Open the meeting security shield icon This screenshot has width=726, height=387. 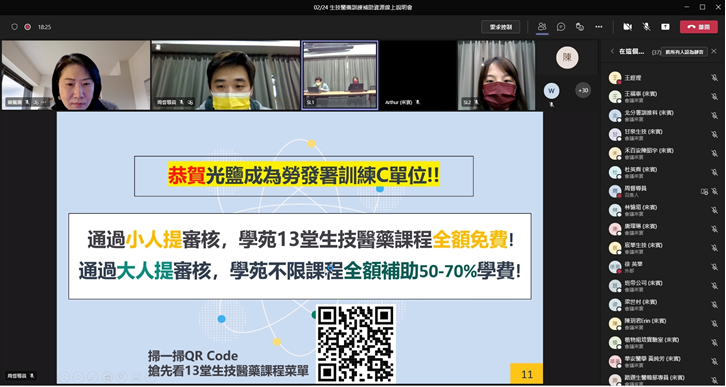coord(14,27)
